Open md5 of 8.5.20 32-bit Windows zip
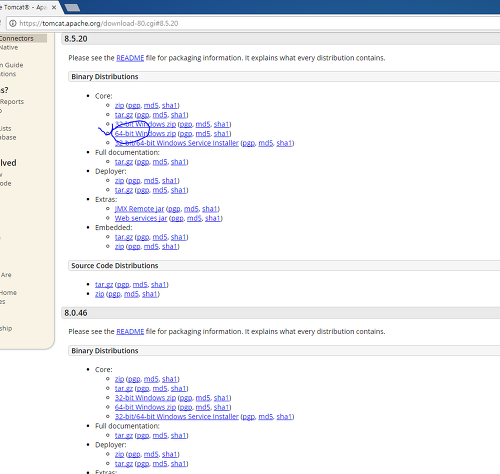Screen dimensions: 500x474 pos(203,124)
